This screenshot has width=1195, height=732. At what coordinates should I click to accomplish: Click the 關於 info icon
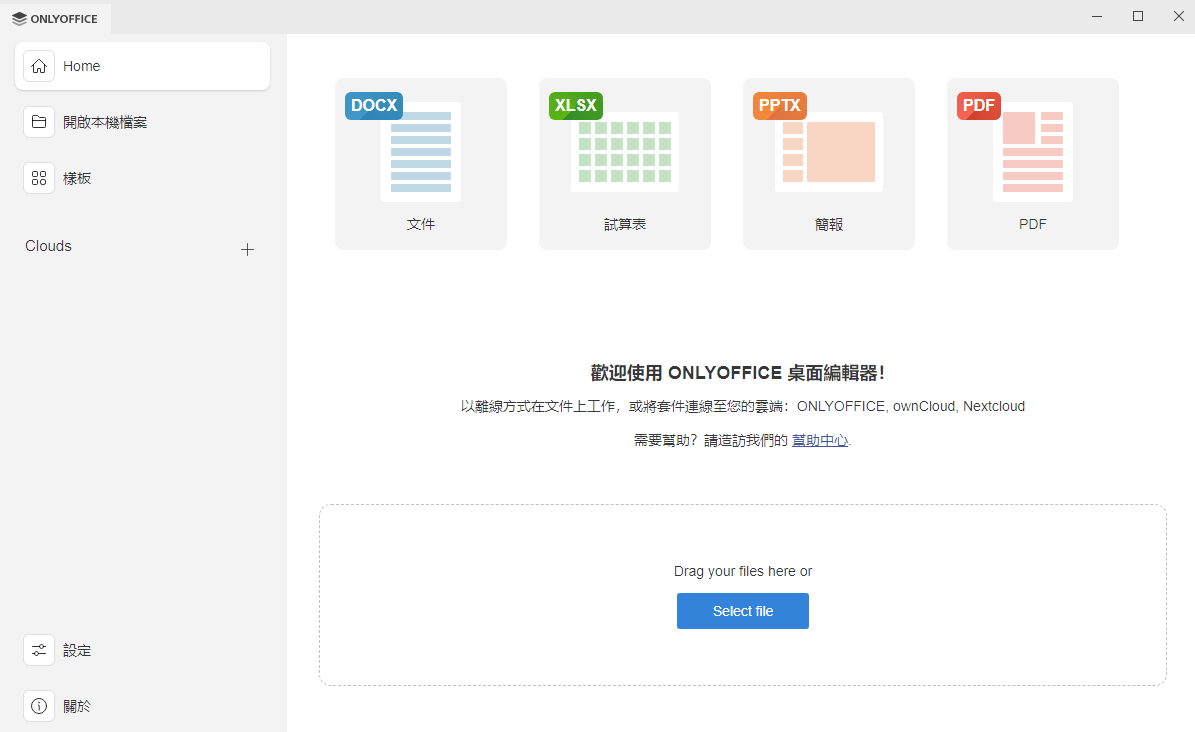pyautogui.click(x=39, y=706)
